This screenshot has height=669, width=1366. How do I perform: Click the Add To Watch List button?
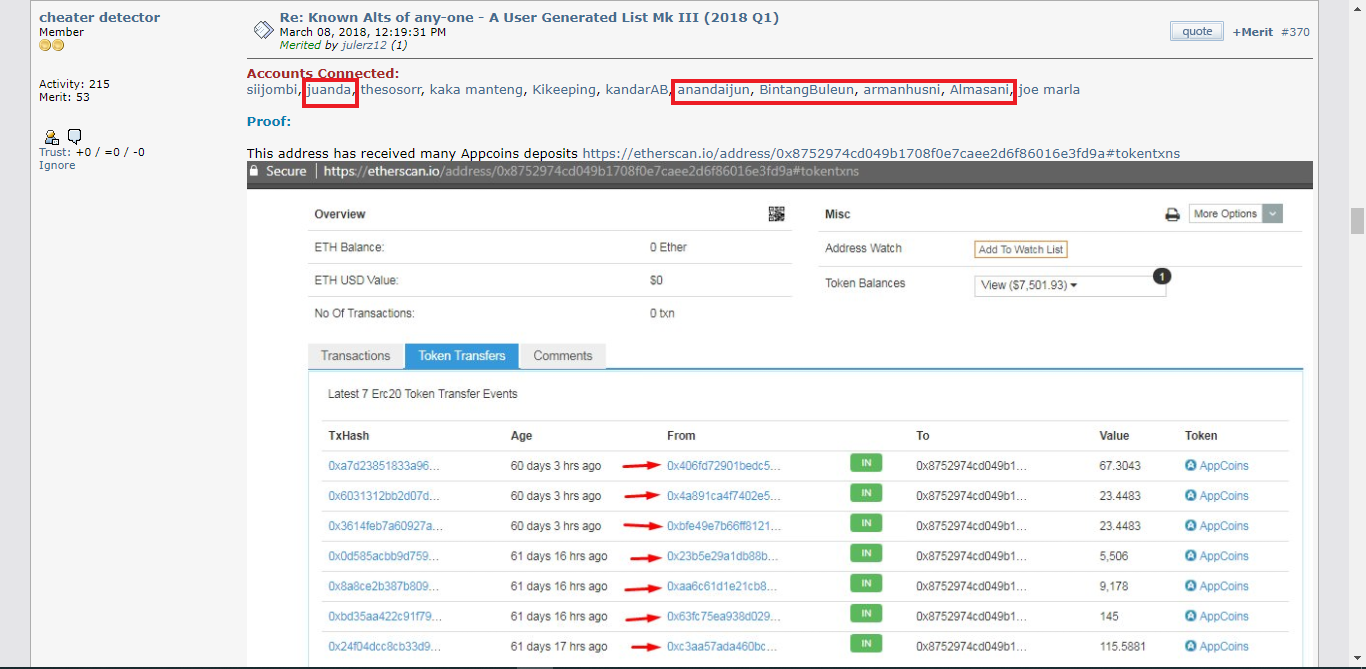point(1021,249)
